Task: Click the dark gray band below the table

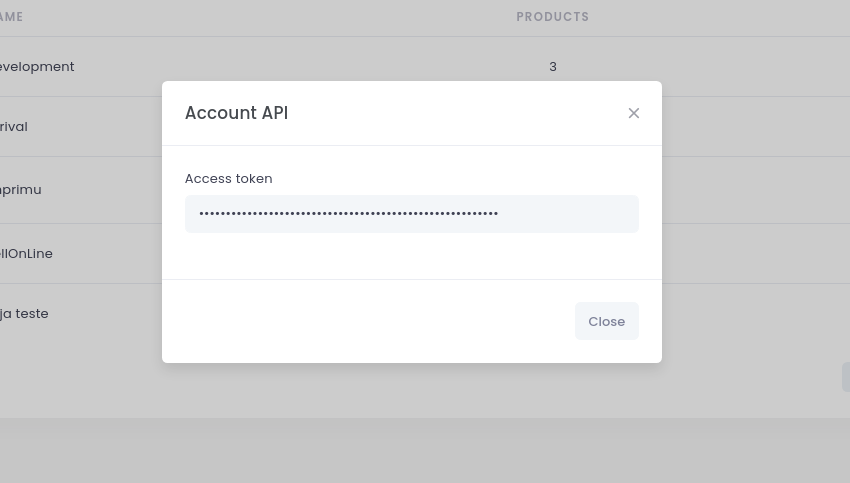Action: point(425,450)
